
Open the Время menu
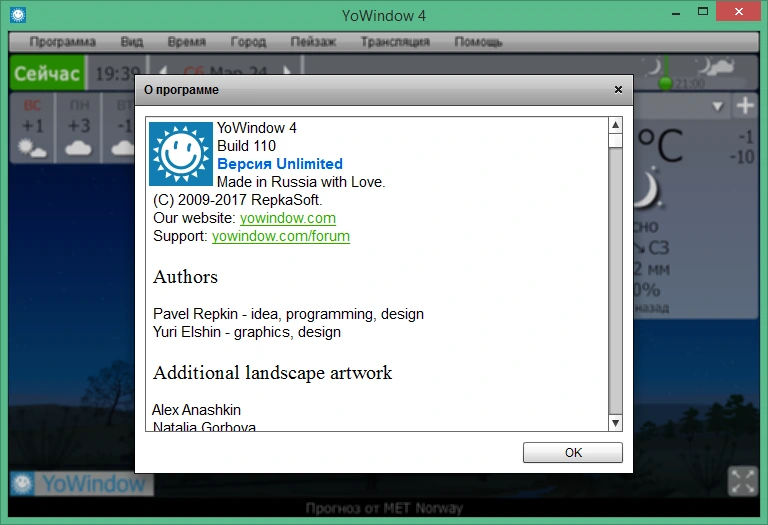point(187,42)
